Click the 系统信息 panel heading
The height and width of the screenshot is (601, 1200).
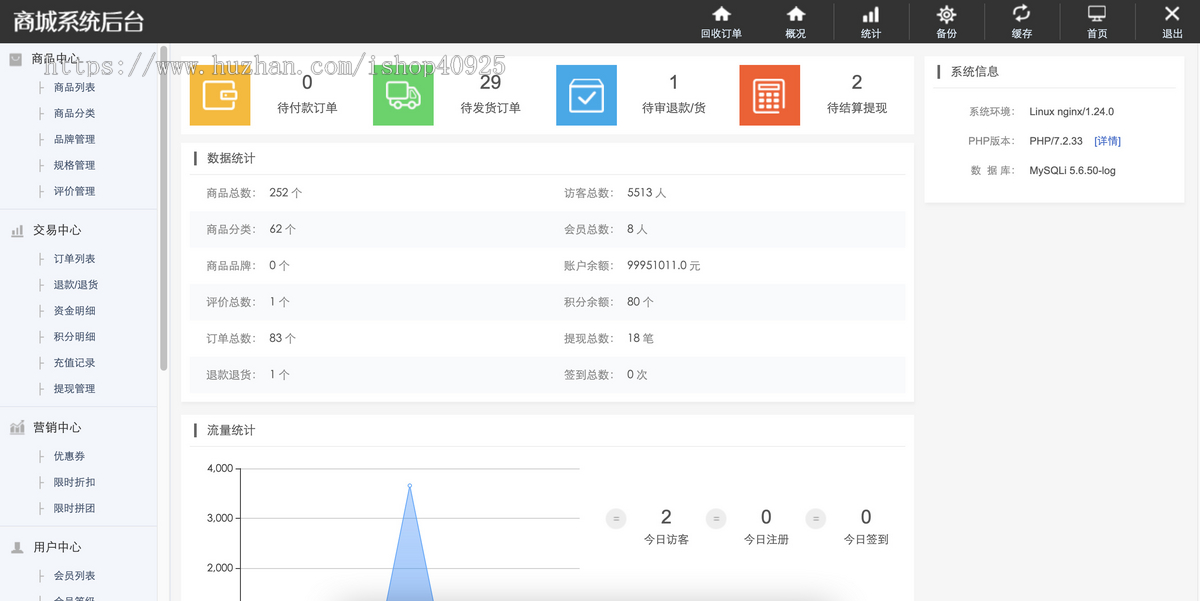[974, 72]
